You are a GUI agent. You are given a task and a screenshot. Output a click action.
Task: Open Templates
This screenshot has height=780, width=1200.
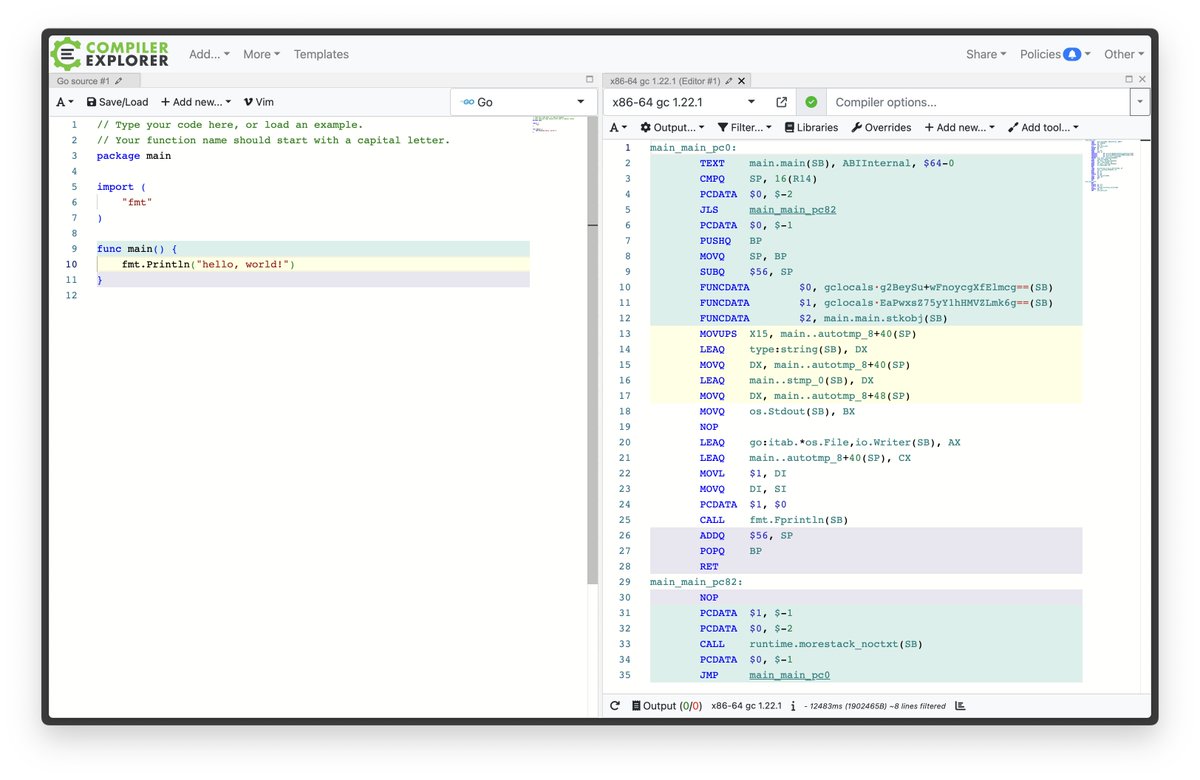321,54
